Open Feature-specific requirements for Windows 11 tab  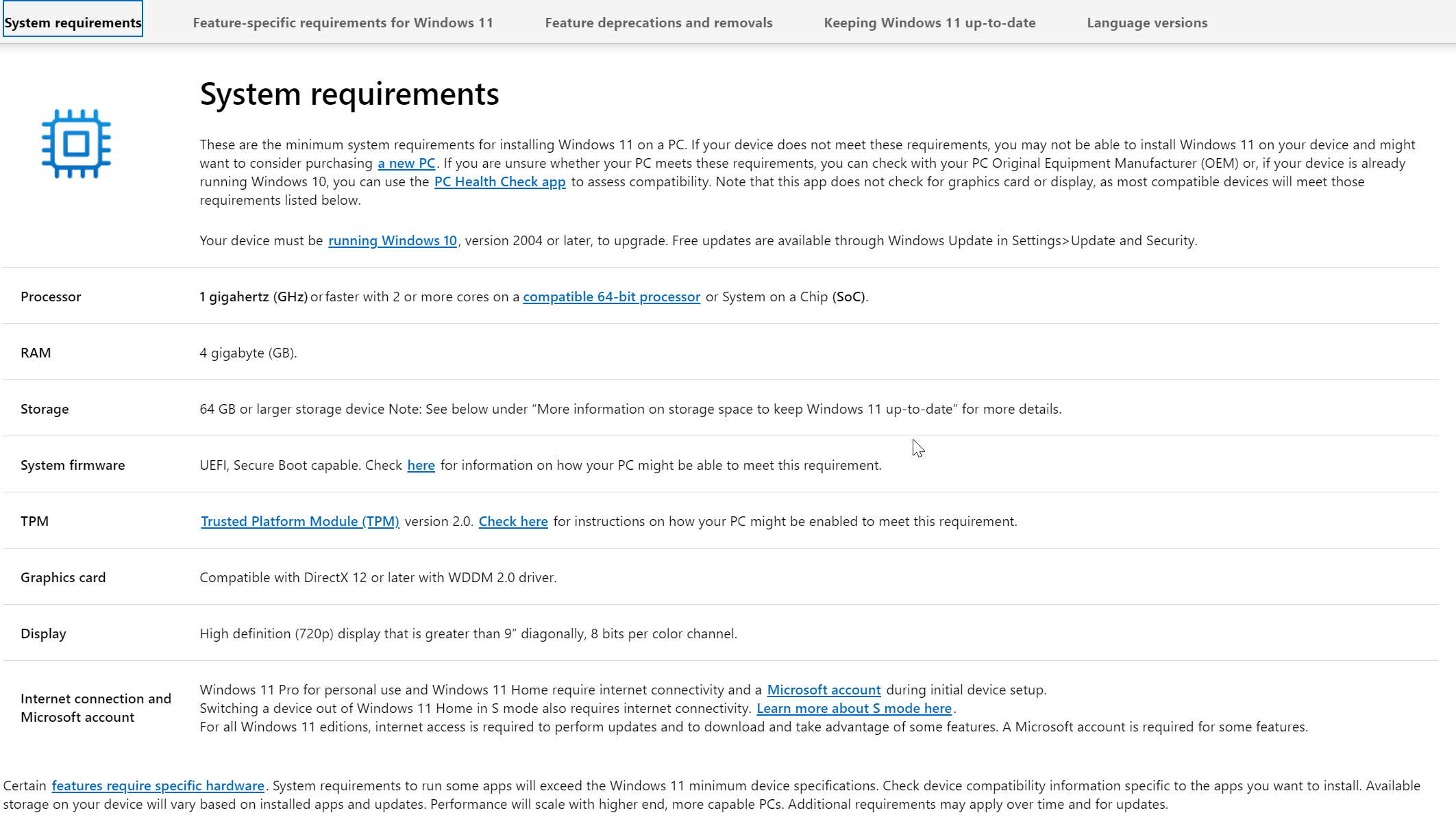point(343,23)
